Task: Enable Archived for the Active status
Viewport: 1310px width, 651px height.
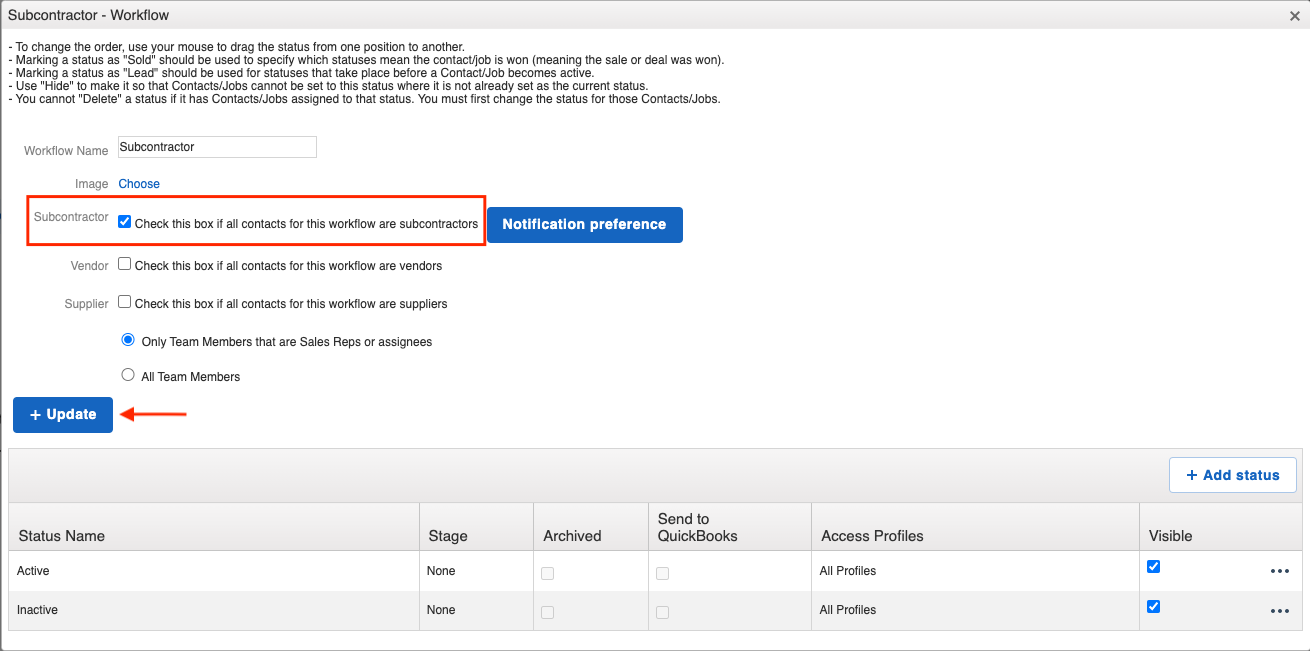Action: tap(547, 572)
